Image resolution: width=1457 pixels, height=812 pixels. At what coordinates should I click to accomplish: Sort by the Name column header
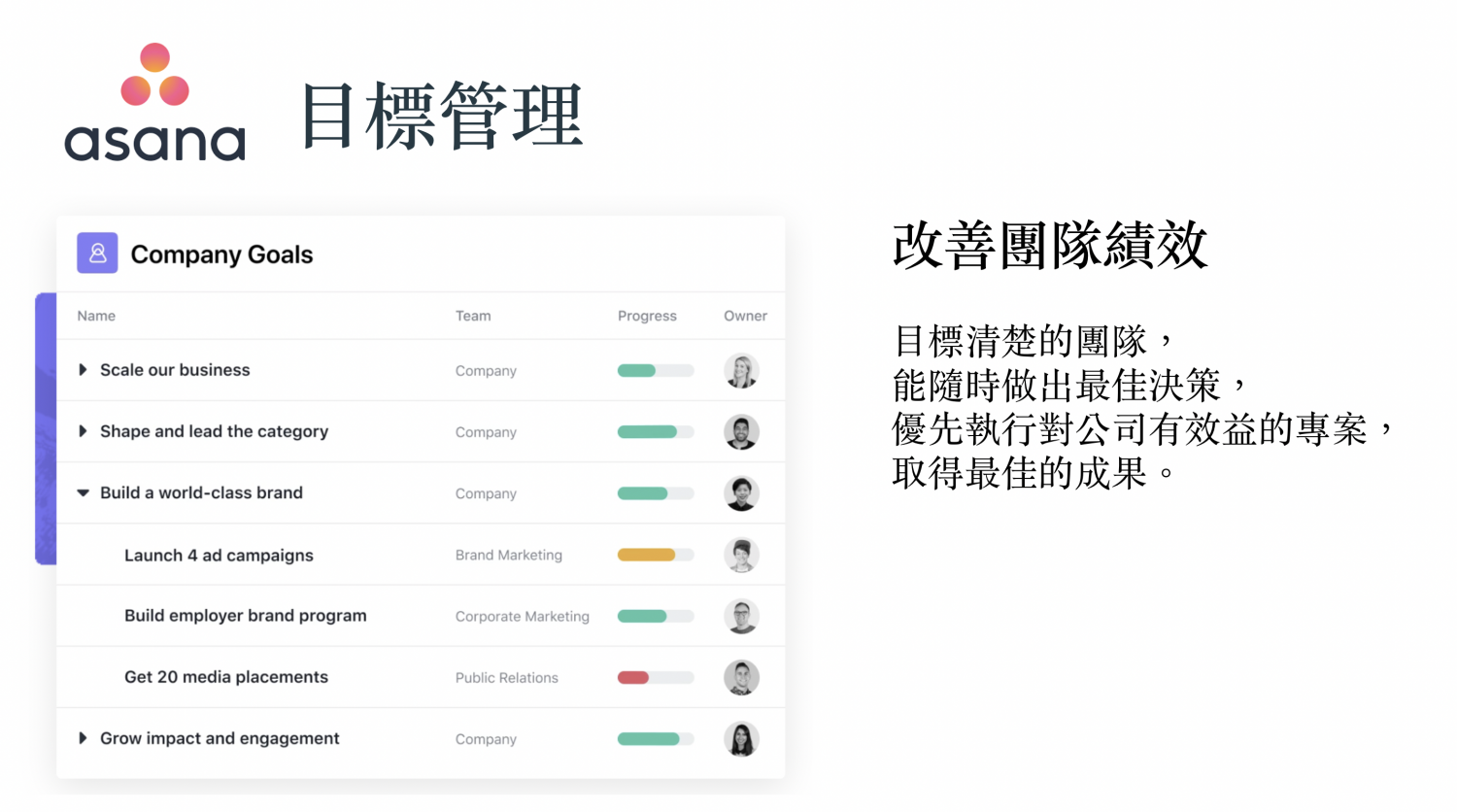tap(96, 316)
